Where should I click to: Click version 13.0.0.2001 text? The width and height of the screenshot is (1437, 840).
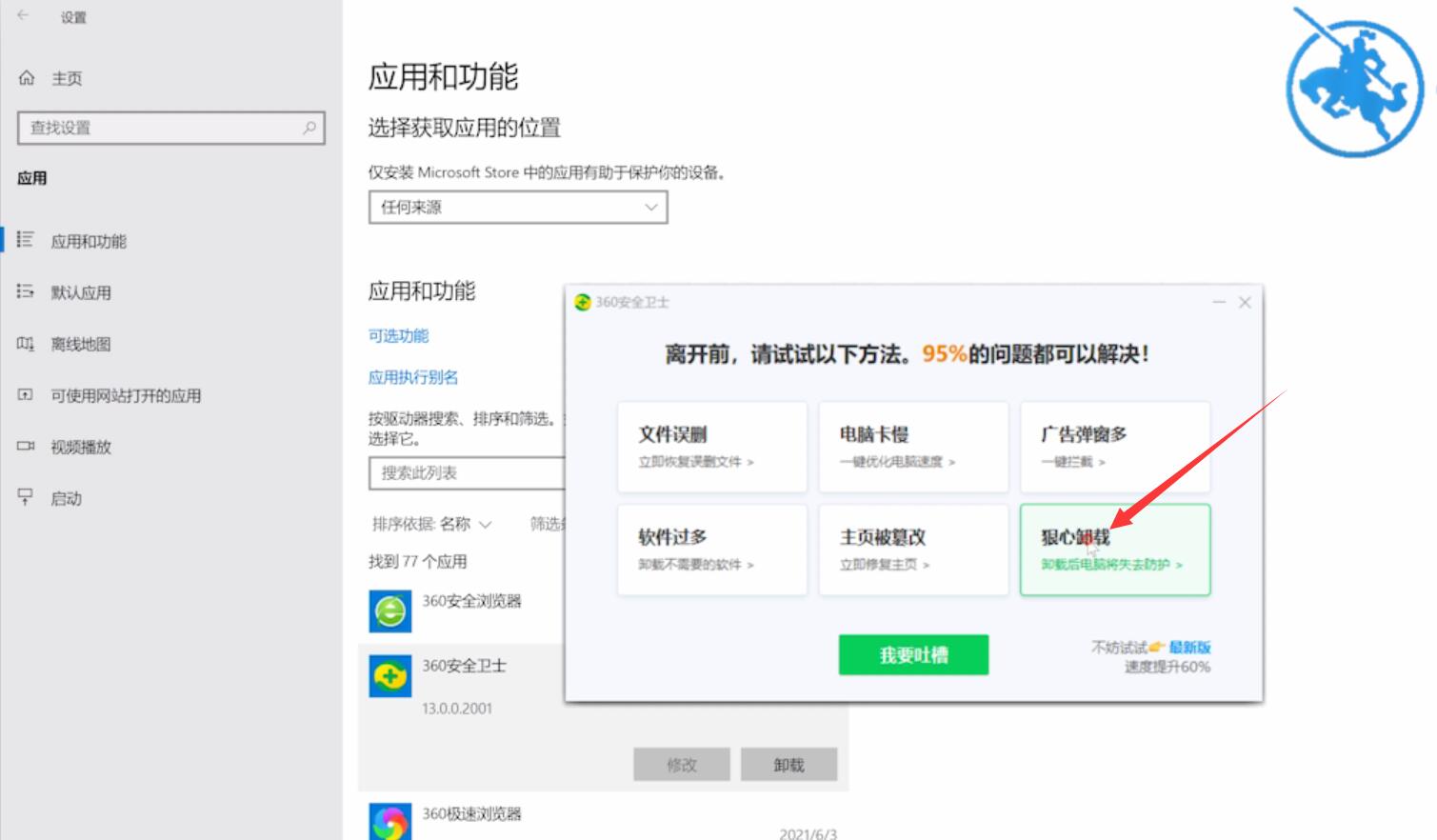457,709
